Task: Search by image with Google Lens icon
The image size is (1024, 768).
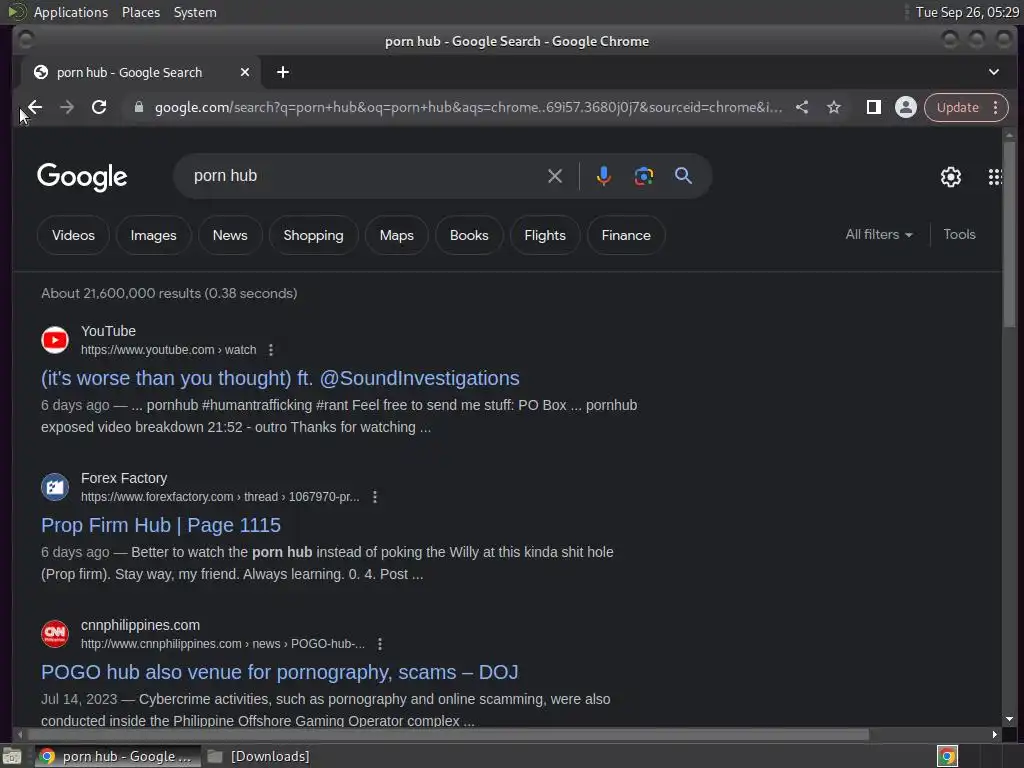Action: click(x=643, y=176)
